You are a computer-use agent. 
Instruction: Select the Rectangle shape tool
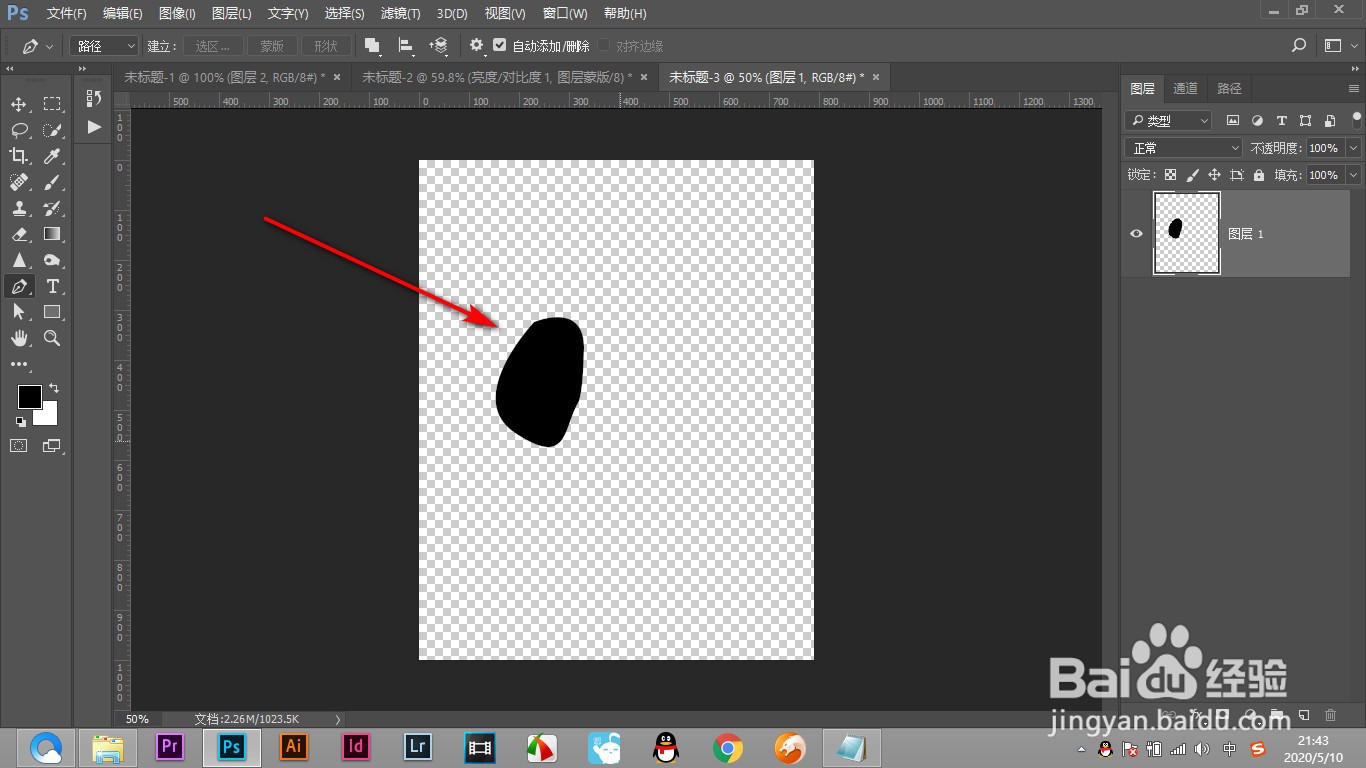click(52, 312)
